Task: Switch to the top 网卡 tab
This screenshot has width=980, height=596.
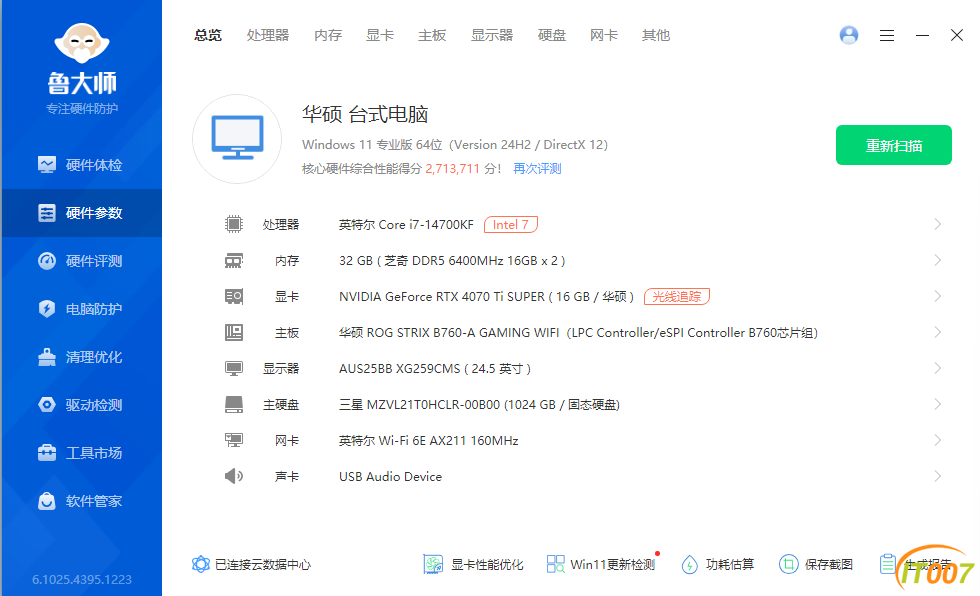Action: pos(604,36)
